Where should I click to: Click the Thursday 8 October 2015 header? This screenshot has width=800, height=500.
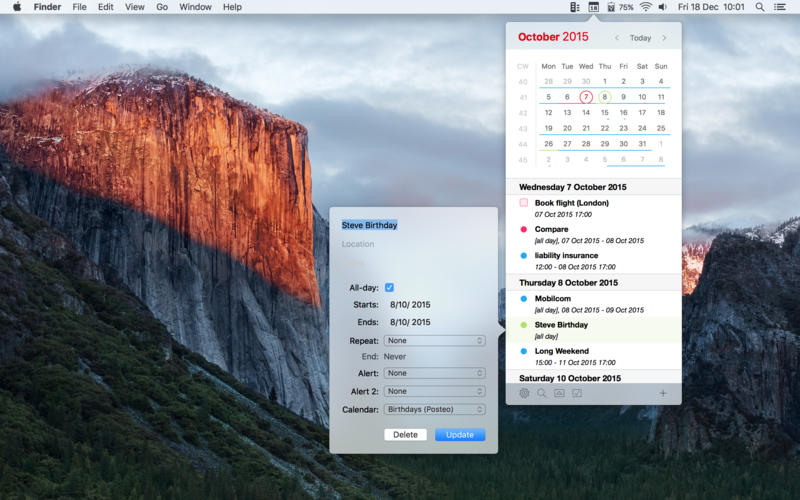click(593, 283)
